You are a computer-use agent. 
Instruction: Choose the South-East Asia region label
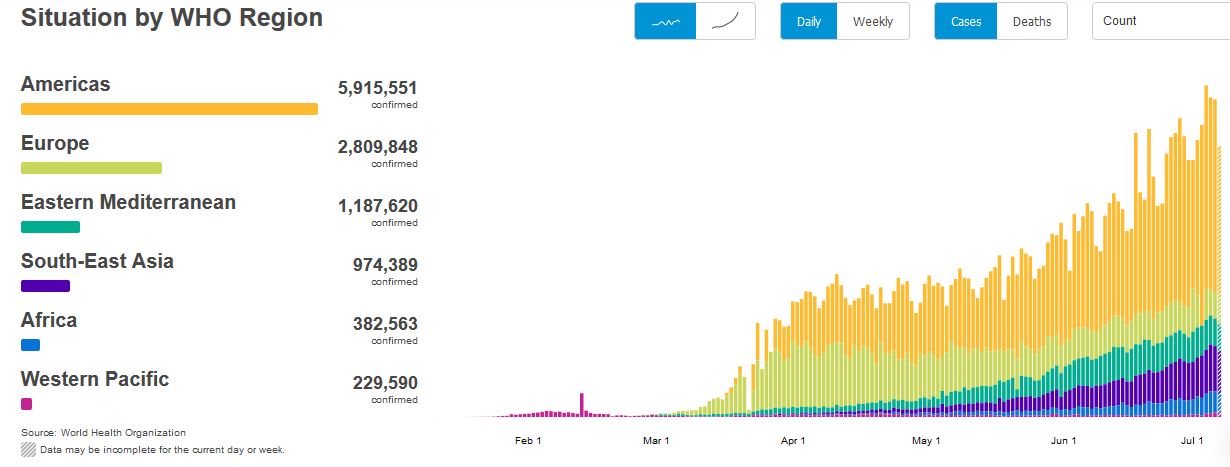[x=97, y=261]
